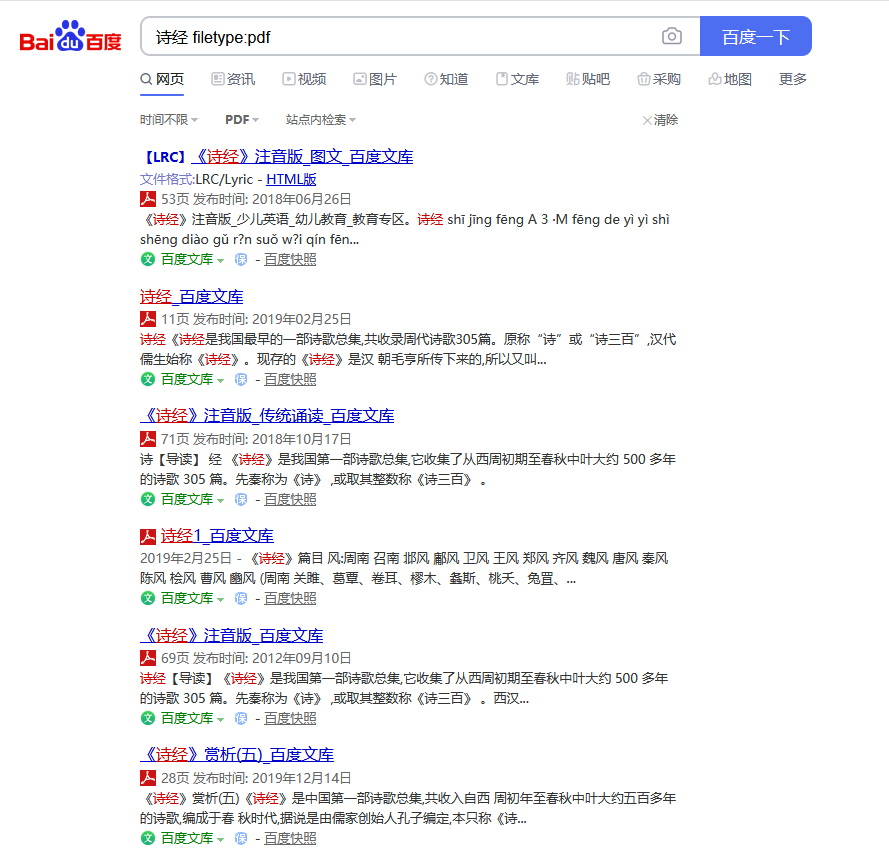Select the 网页 tab
Screen dimensions: 889x852
pos(162,79)
